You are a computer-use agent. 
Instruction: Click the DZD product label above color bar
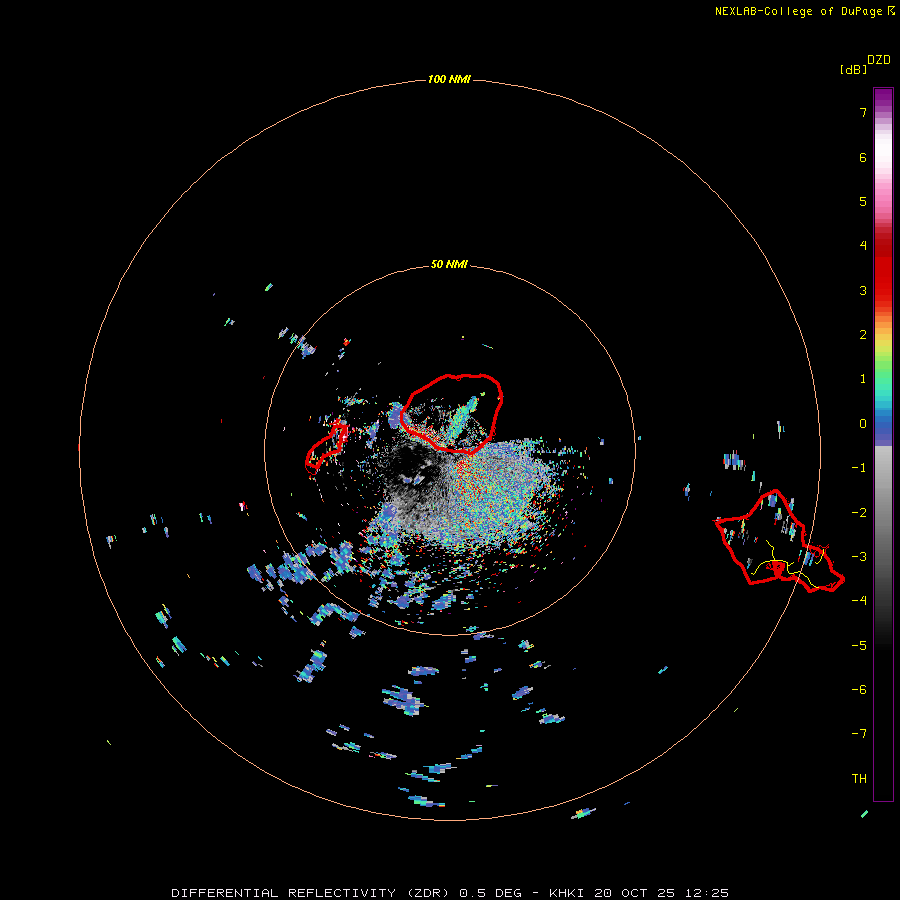click(879, 60)
